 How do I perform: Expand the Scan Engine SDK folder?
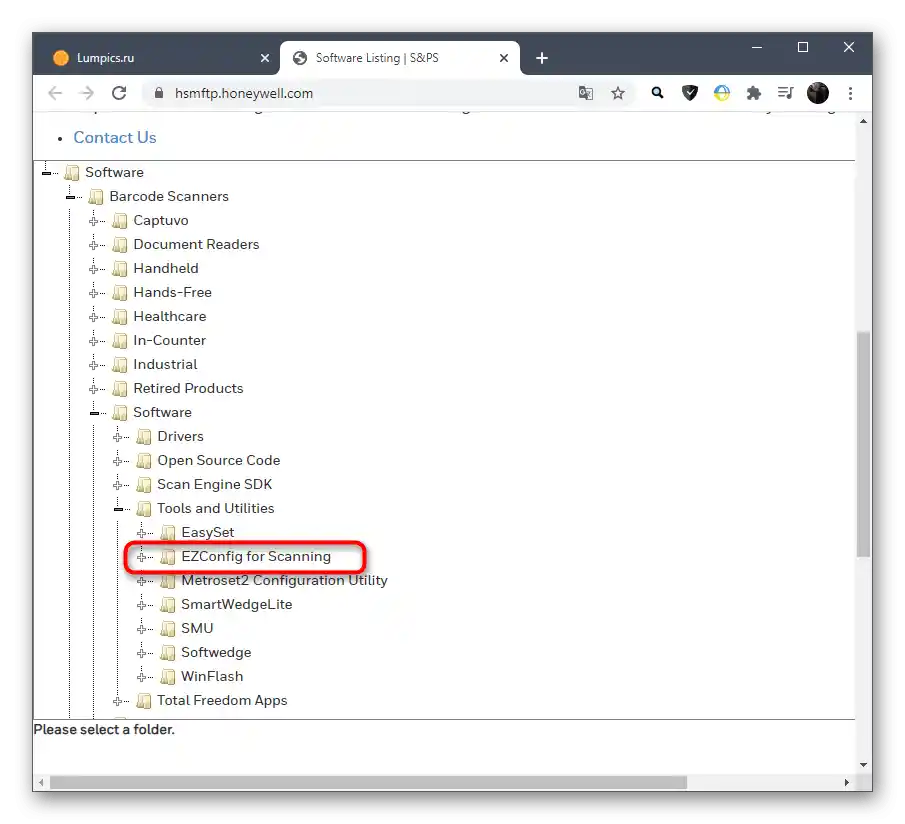118,485
